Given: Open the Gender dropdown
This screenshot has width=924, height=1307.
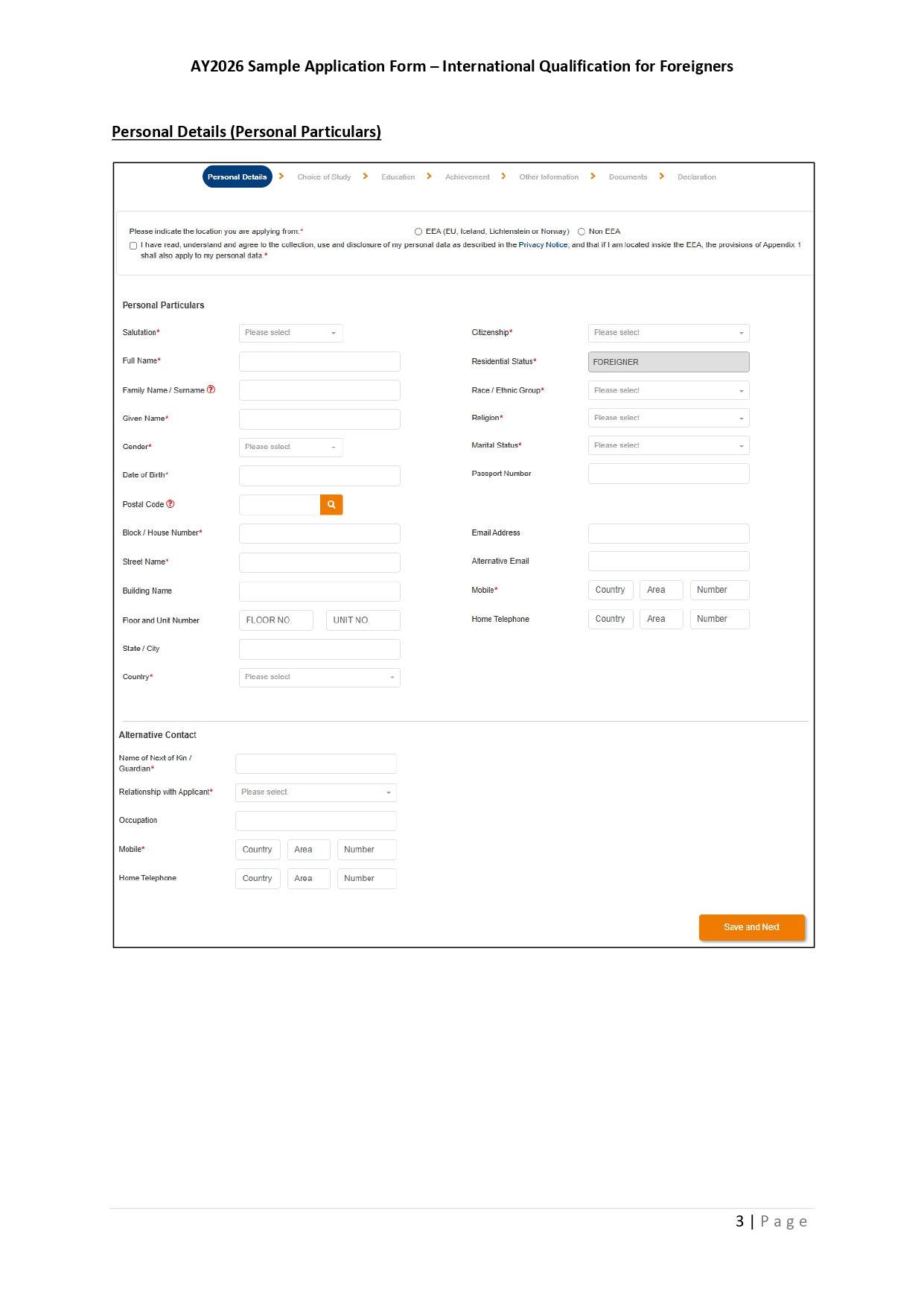Looking at the screenshot, I should [290, 447].
